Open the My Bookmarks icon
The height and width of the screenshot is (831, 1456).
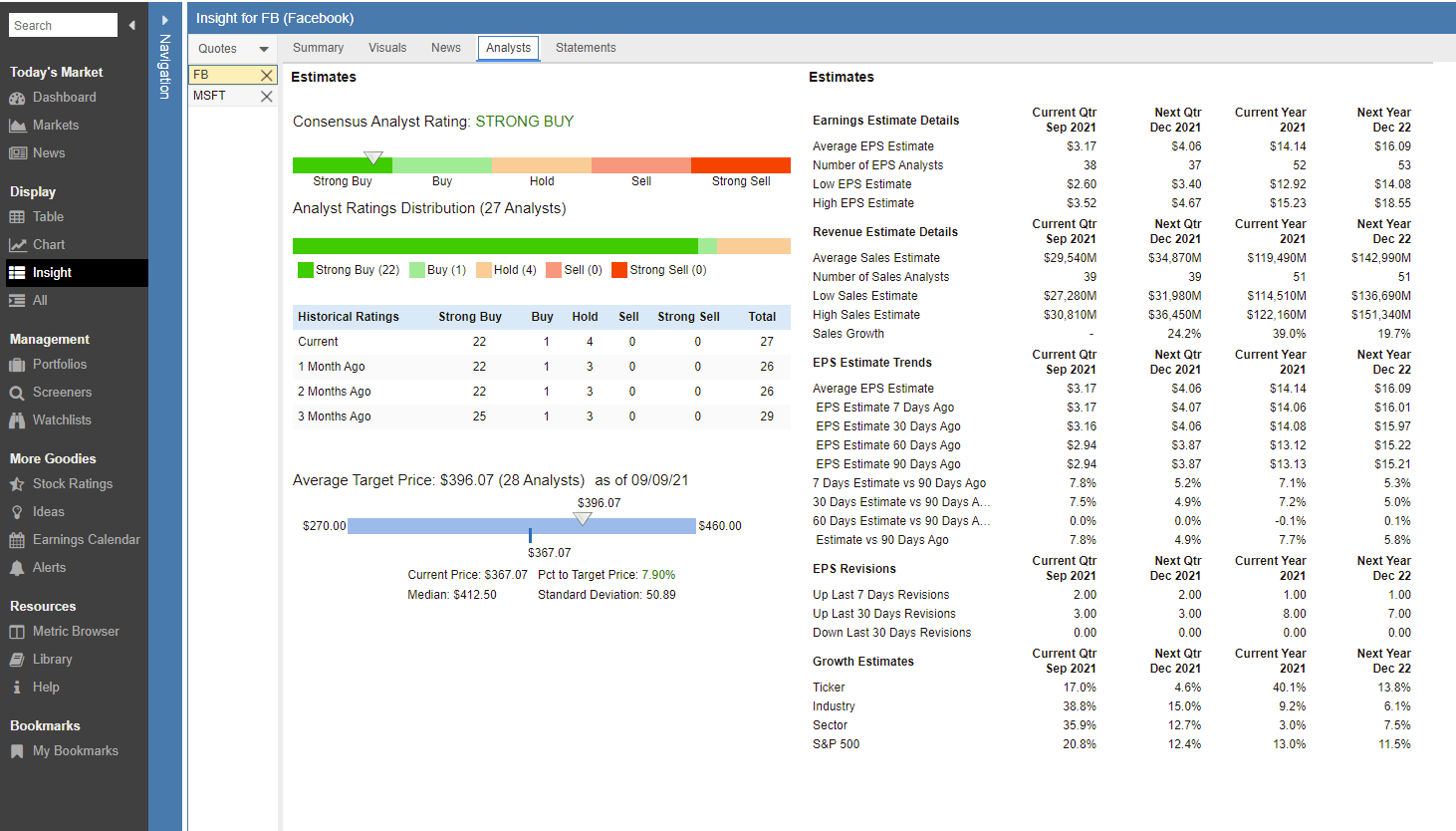click(17, 751)
